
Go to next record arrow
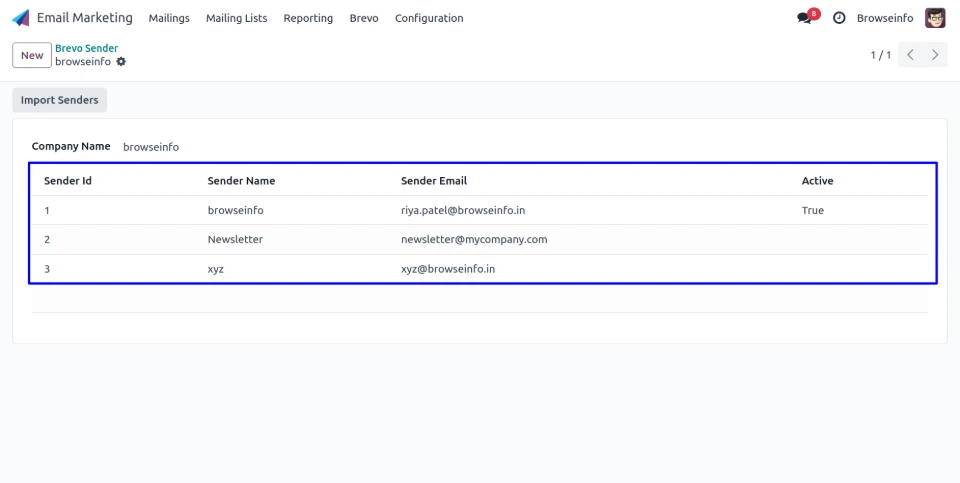(x=935, y=55)
